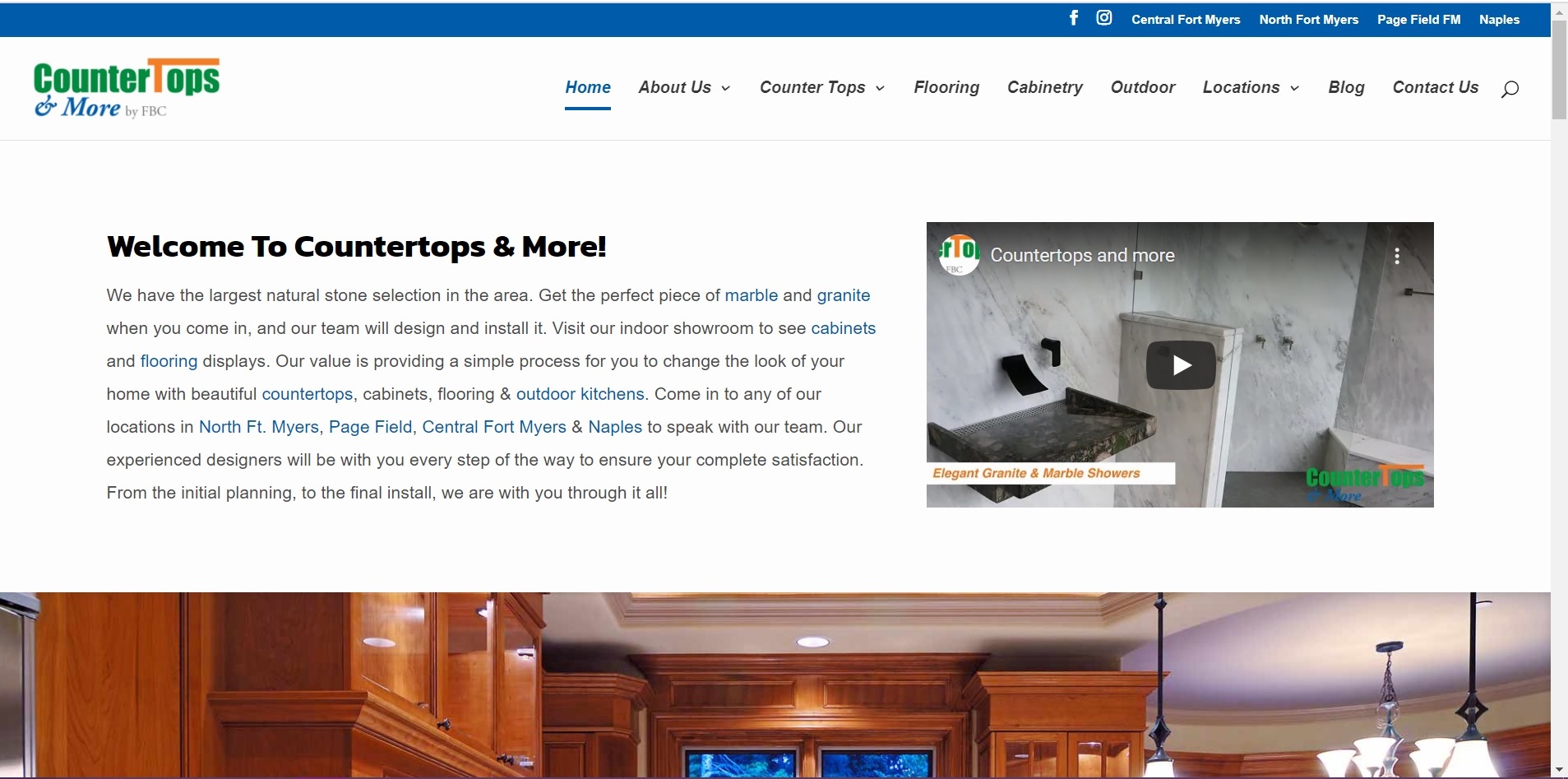
Task: Follow the 'outdoor kitchens' text link
Action: pos(580,394)
